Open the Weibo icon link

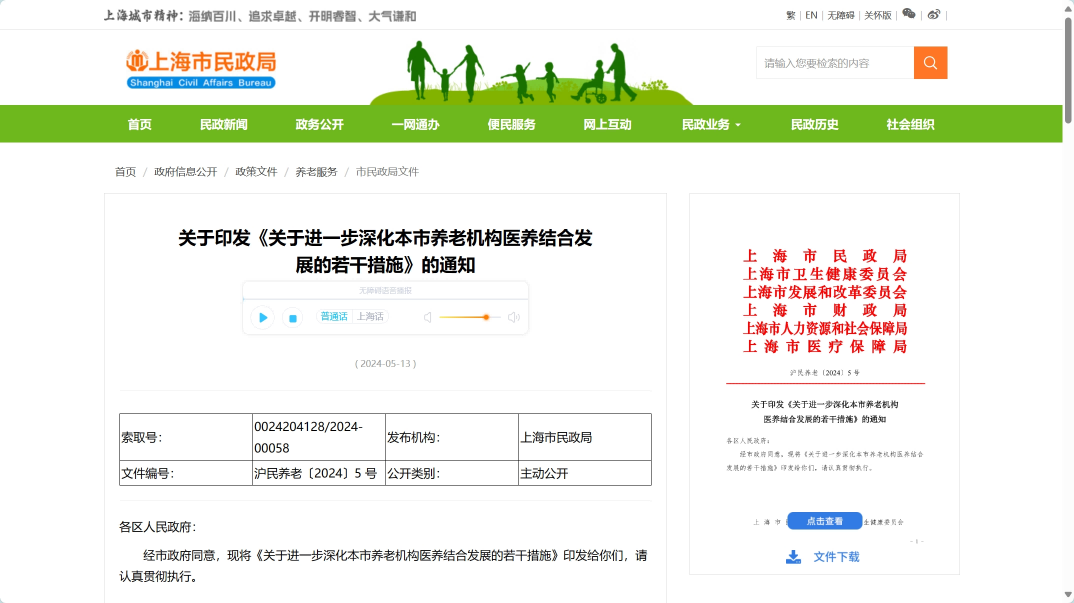934,14
